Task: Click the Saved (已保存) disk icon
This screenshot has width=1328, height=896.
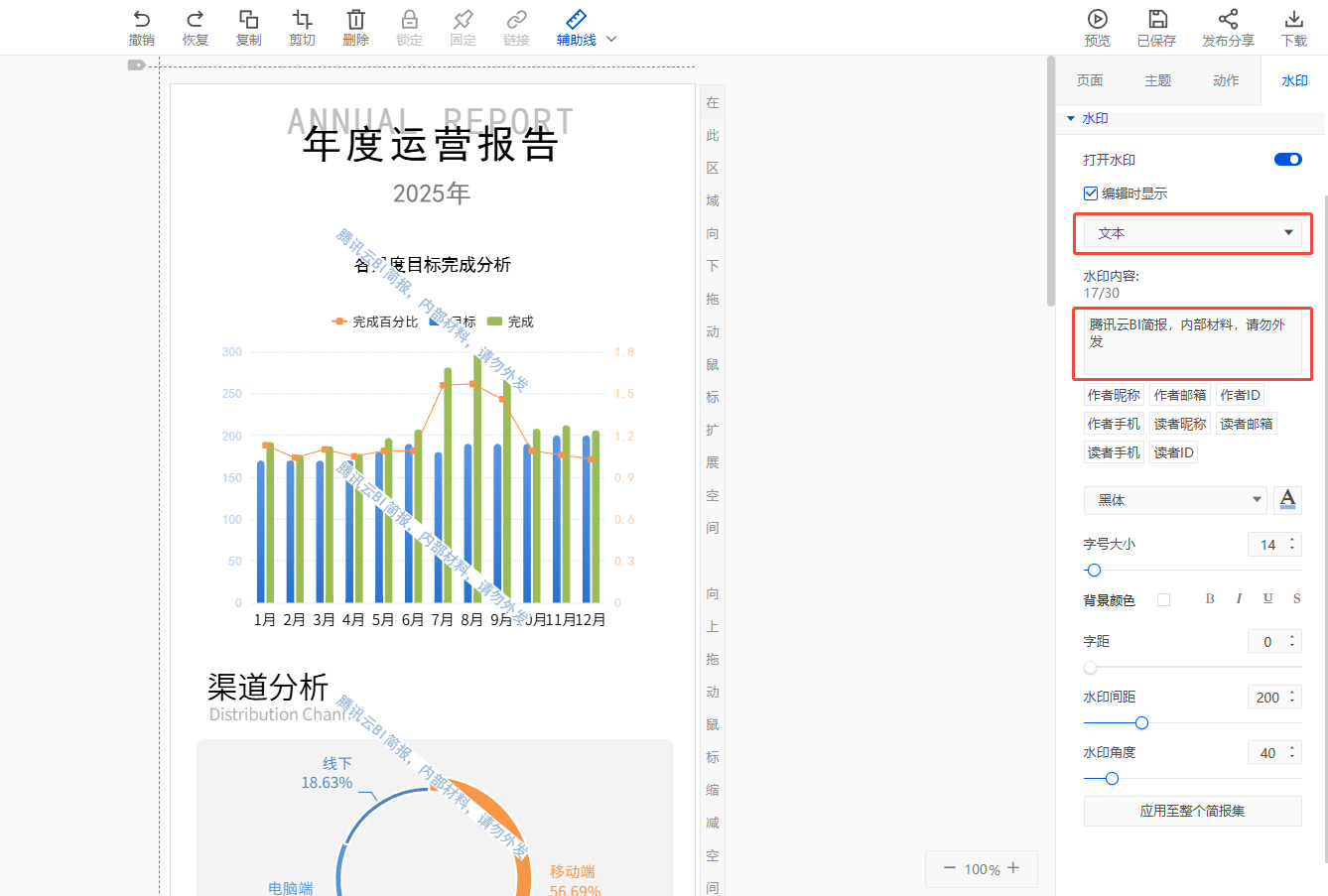Action: pyautogui.click(x=1157, y=19)
